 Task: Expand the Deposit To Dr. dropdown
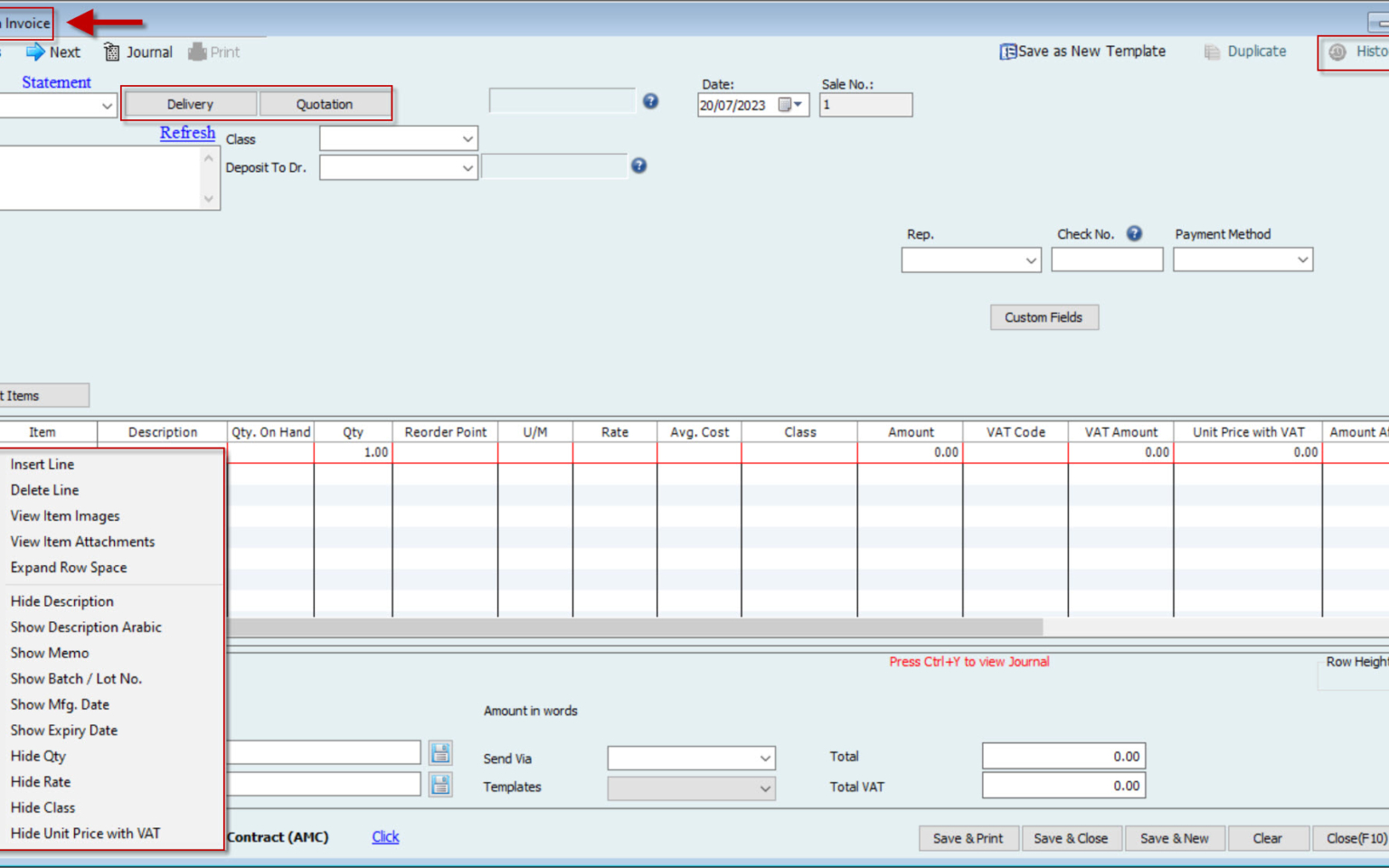point(468,167)
